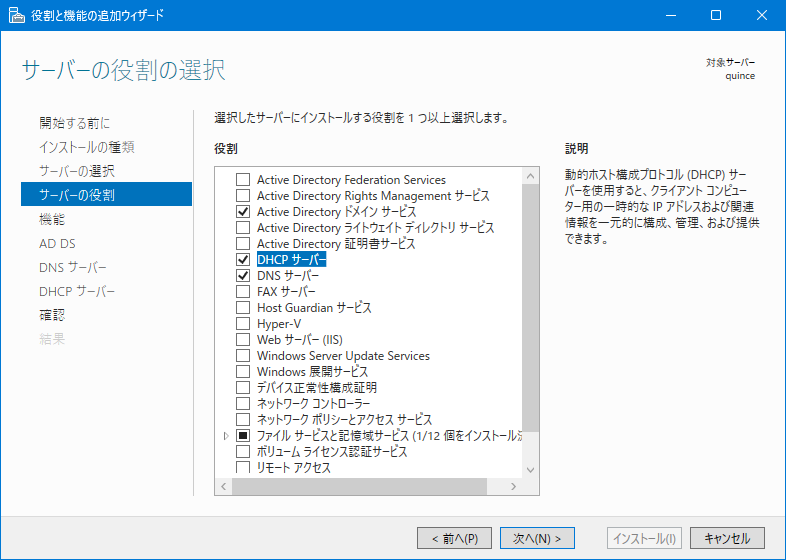
Task: Check ネットワーク コントローラー checkbox
Action: pyautogui.click(x=243, y=404)
